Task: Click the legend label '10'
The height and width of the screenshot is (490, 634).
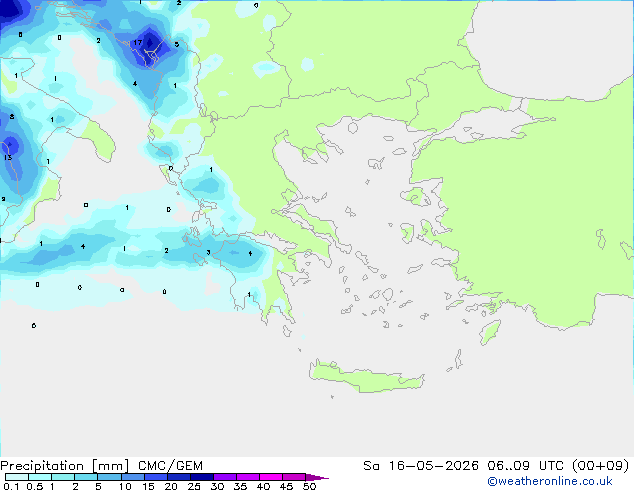Action: (125, 486)
